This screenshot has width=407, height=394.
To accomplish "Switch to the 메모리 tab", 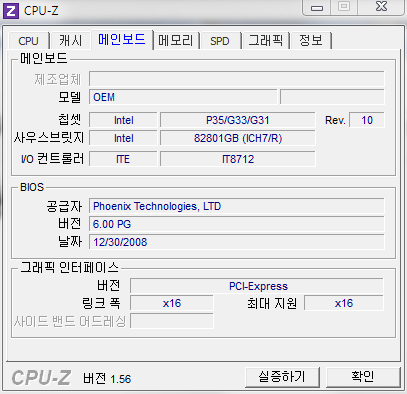I will tap(176, 41).
